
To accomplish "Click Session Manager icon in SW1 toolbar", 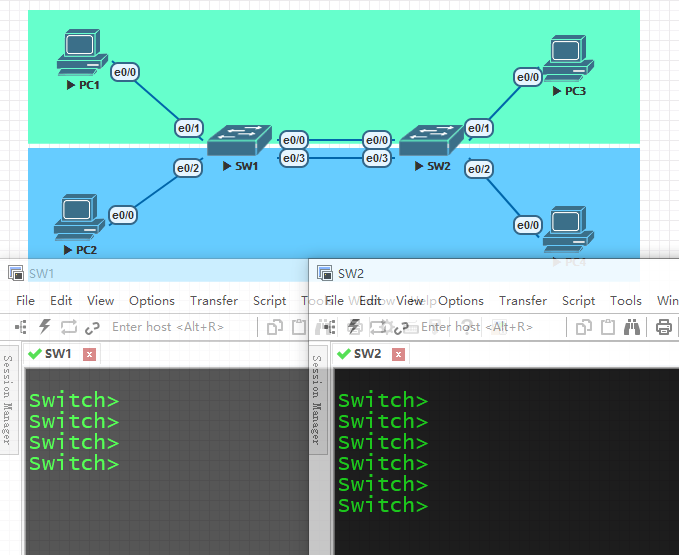I will (x=21, y=327).
